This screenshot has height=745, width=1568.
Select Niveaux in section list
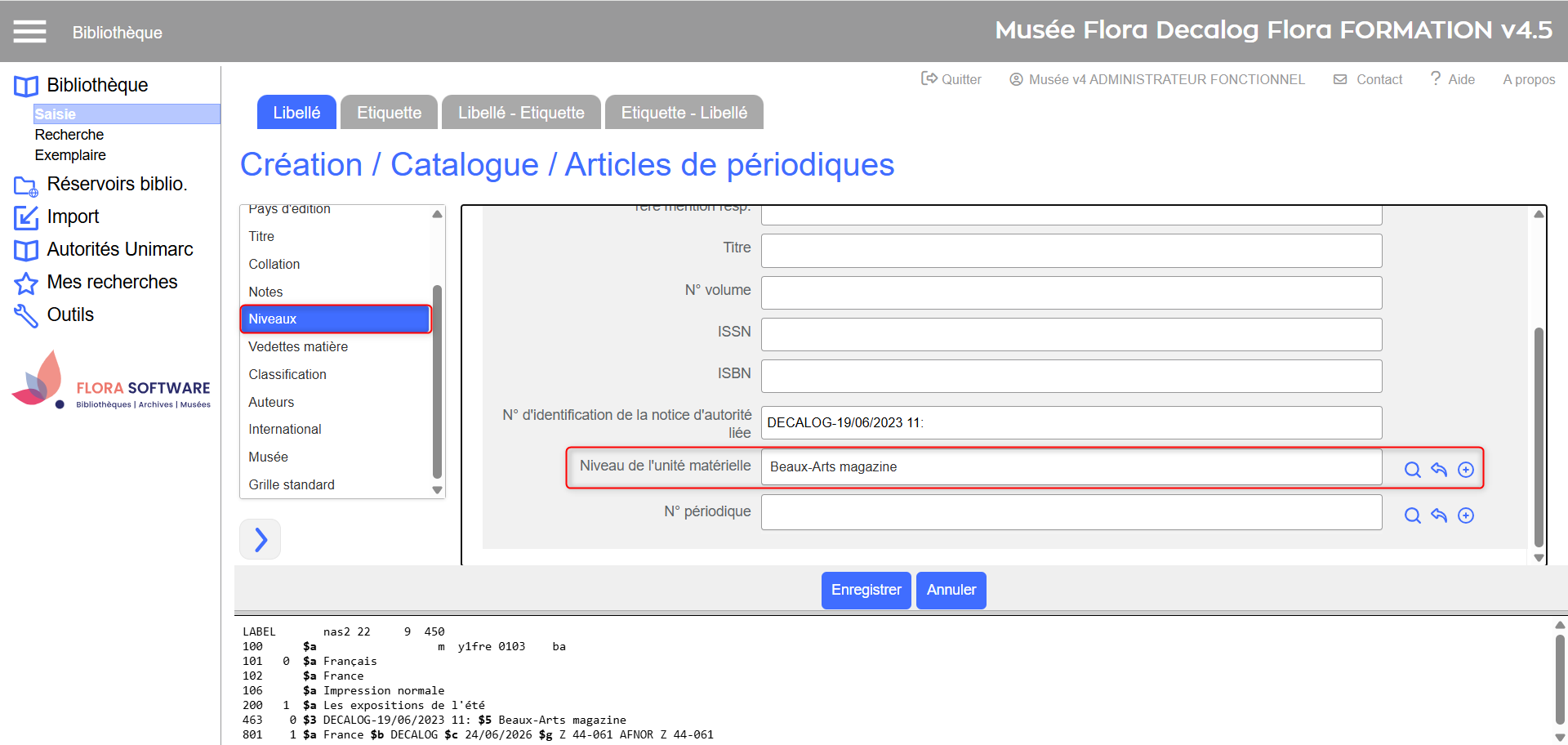tap(336, 319)
